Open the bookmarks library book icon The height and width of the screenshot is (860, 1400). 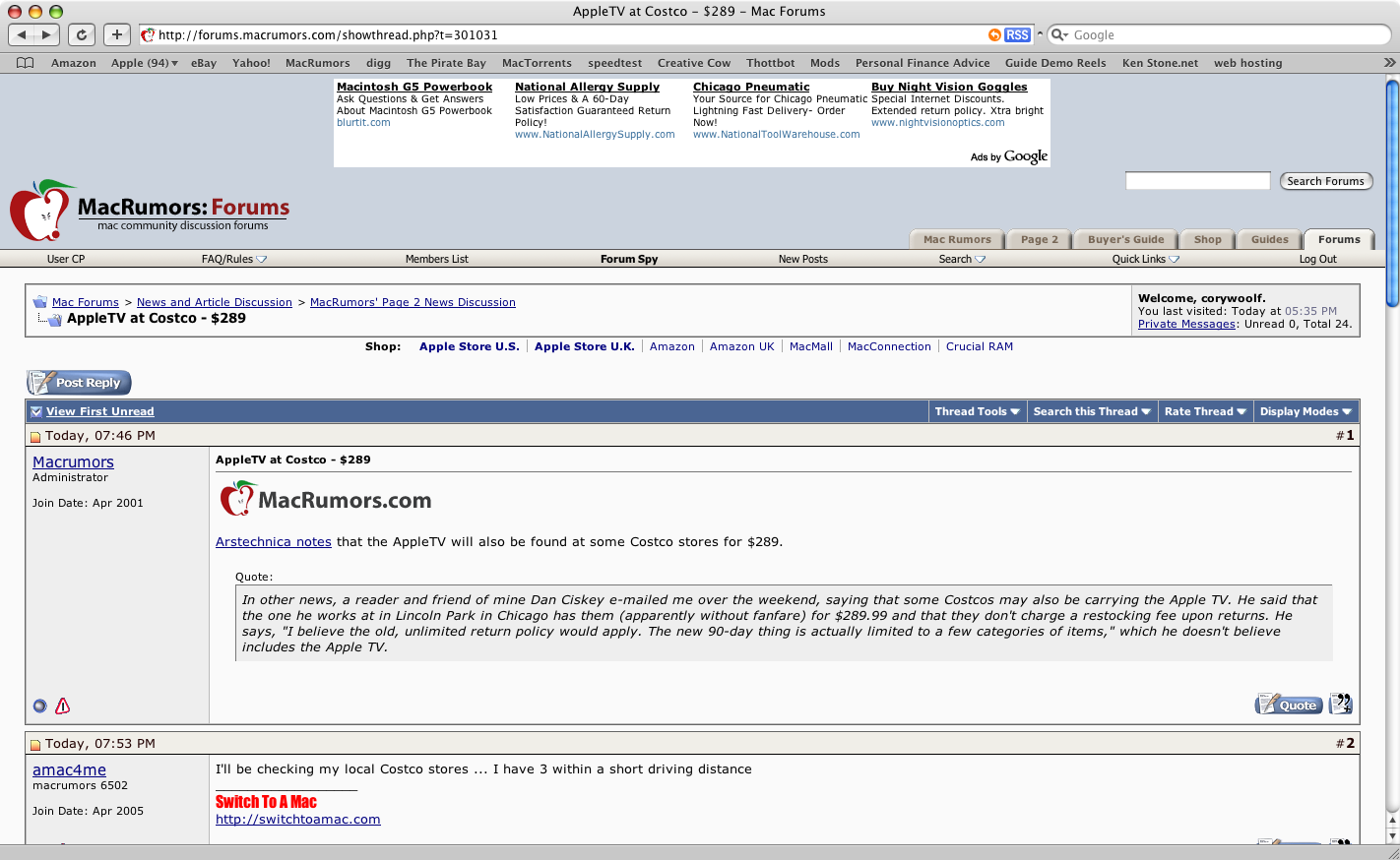point(26,63)
